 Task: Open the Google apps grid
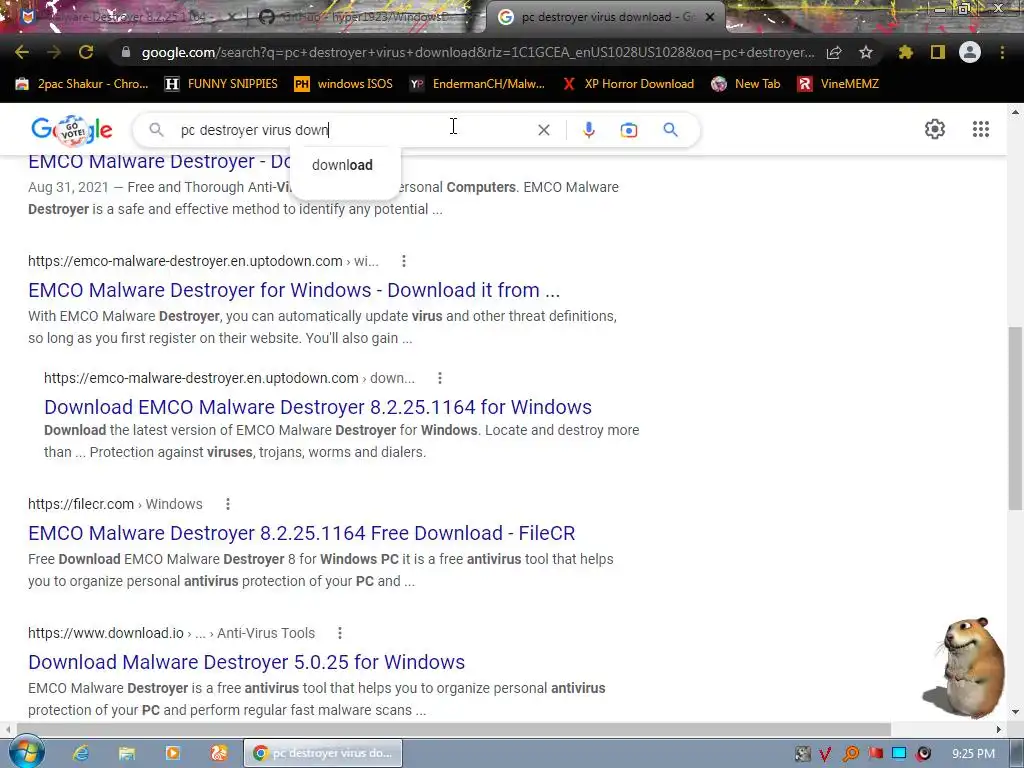click(x=980, y=129)
